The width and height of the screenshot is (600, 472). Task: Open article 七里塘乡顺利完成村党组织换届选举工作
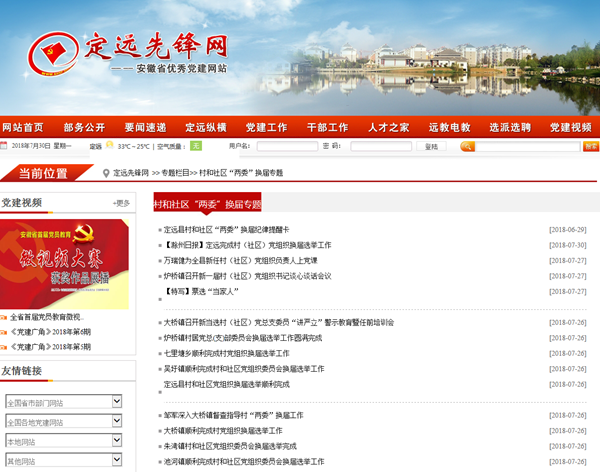point(227,353)
